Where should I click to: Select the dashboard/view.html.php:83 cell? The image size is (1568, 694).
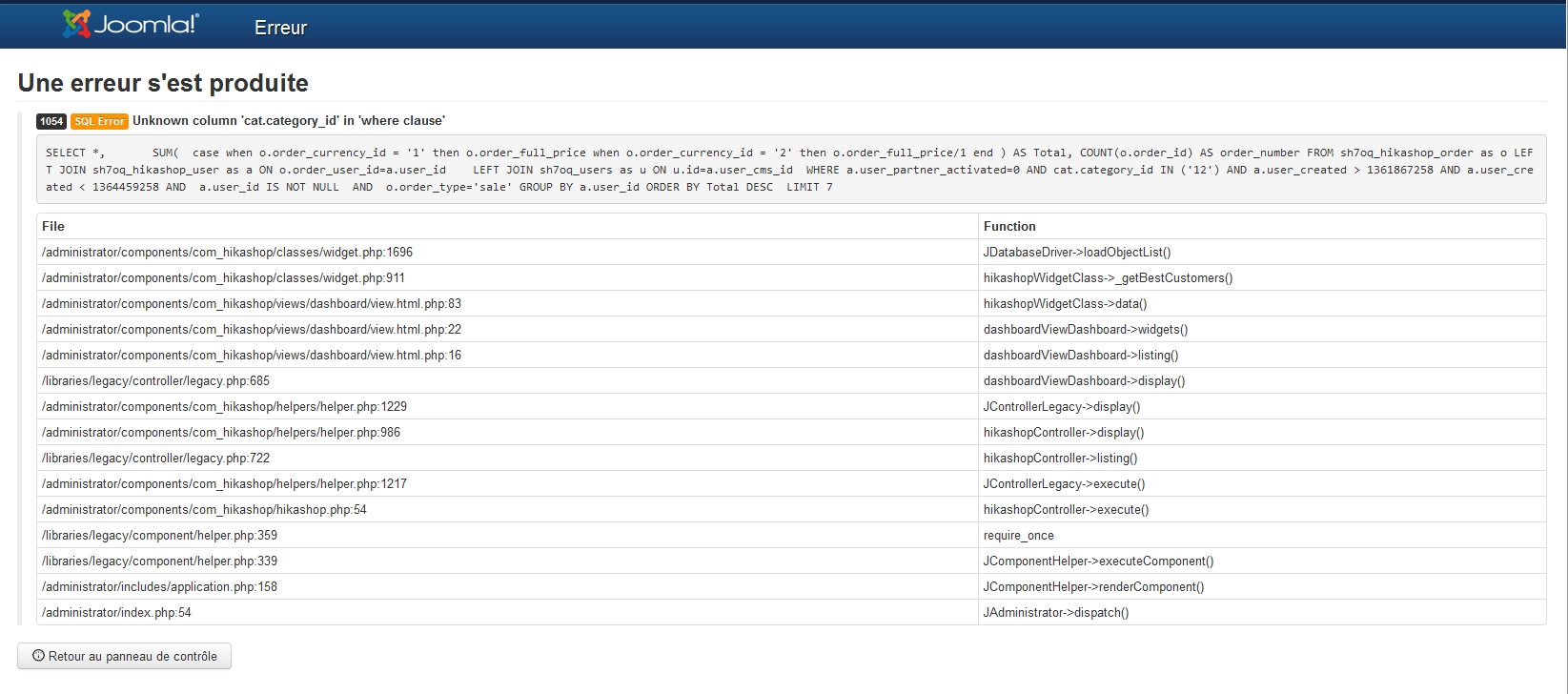tap(507, 303)
